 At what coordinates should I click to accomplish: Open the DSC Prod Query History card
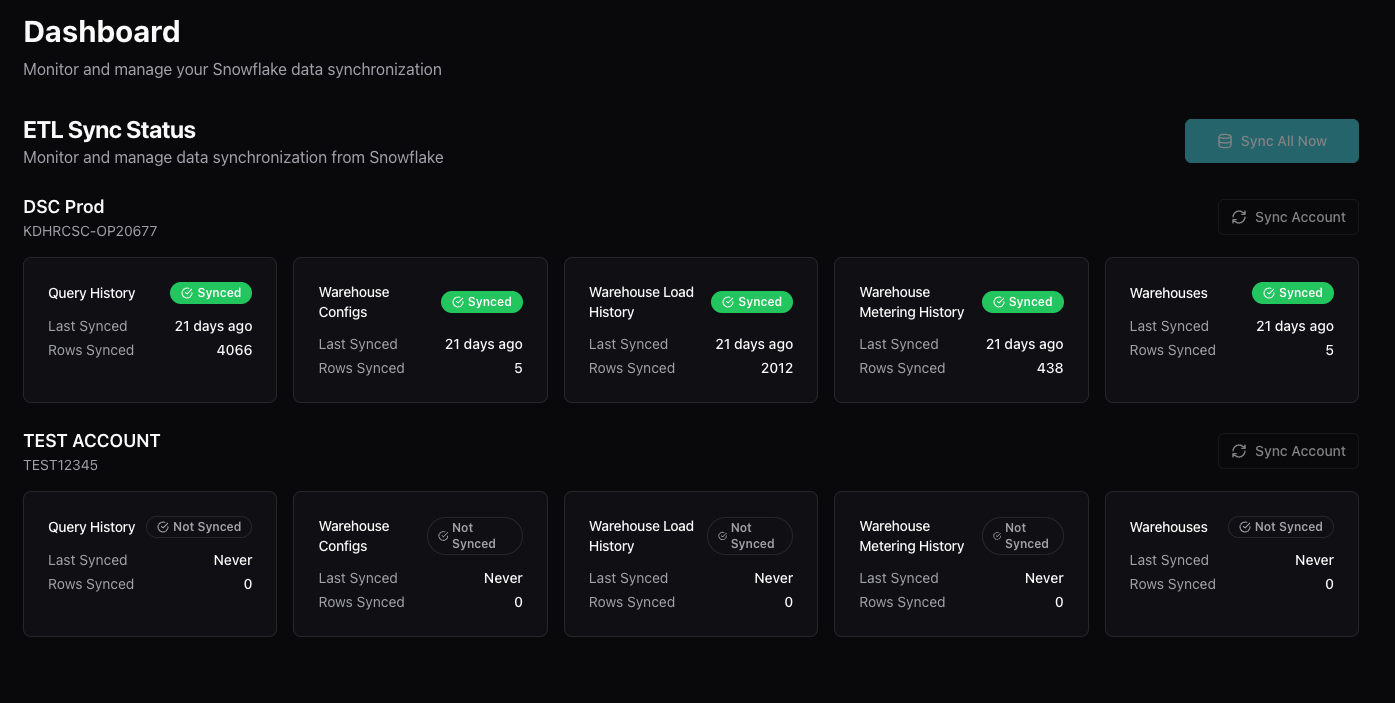point(150,330)
